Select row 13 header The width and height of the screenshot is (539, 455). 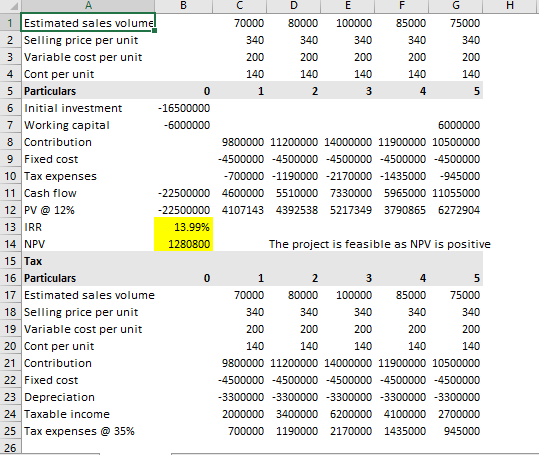point(10,227)
